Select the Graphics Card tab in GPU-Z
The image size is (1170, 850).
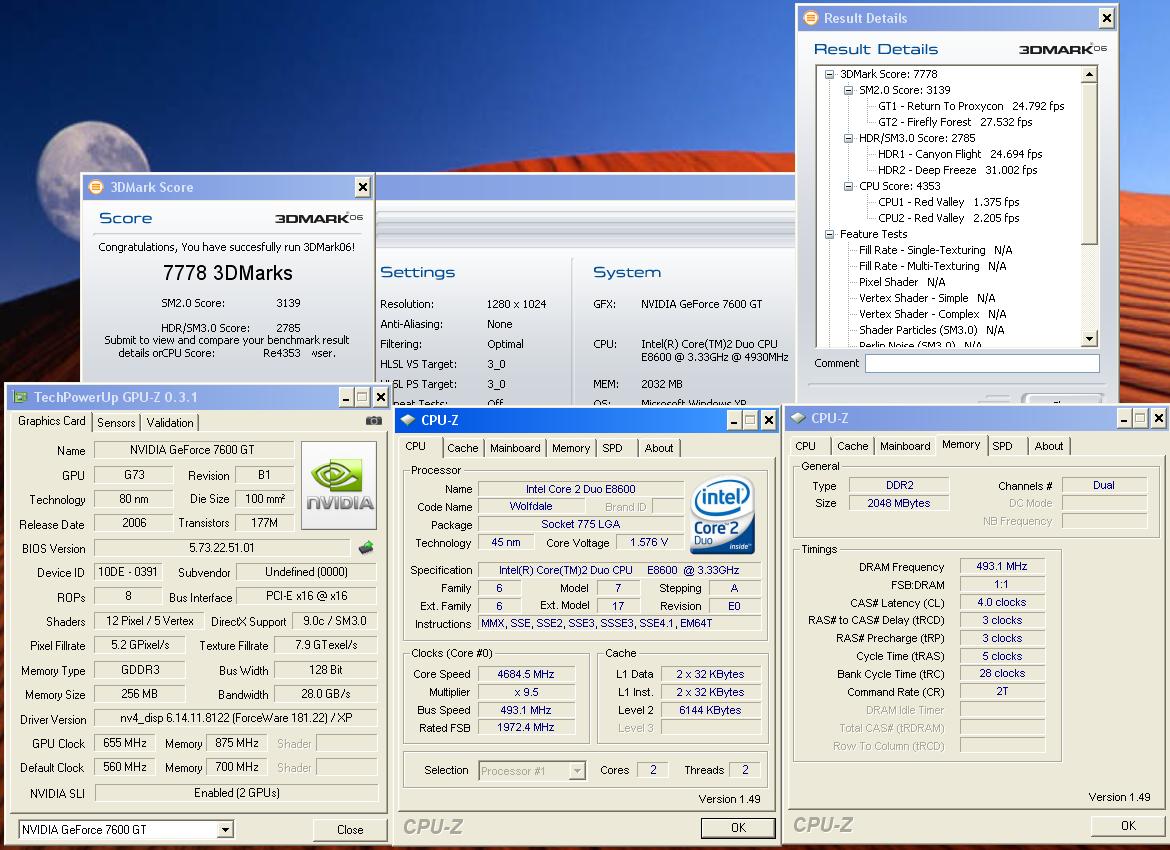pyautogui.click(x=51, y=421)
